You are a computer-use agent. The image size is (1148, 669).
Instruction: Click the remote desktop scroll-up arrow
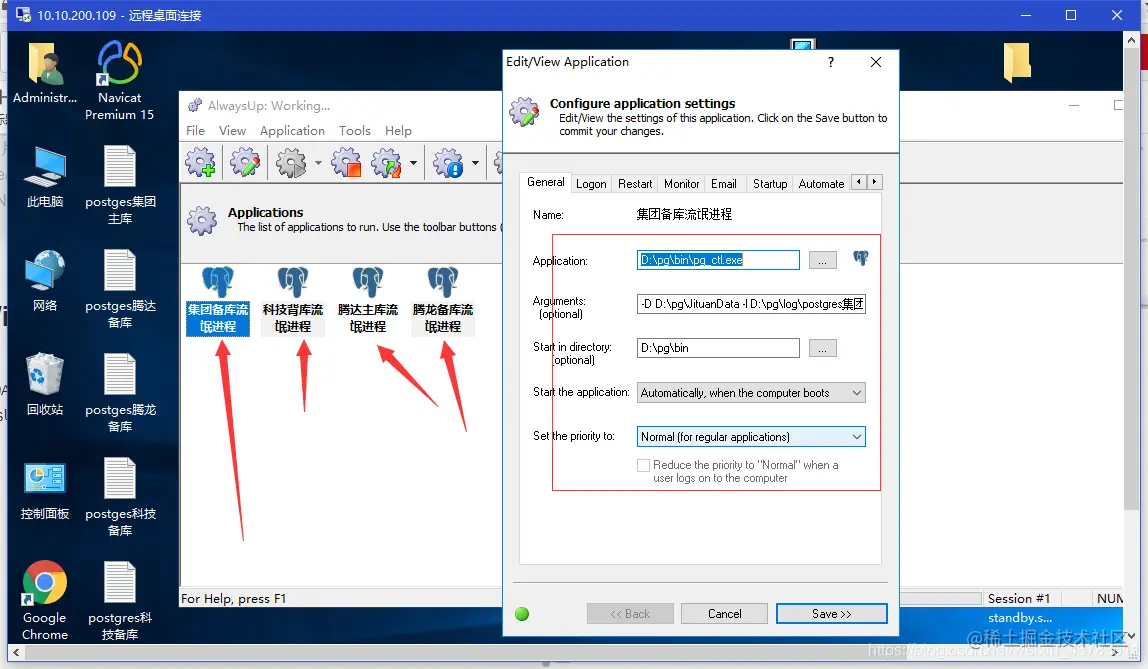1131,40
